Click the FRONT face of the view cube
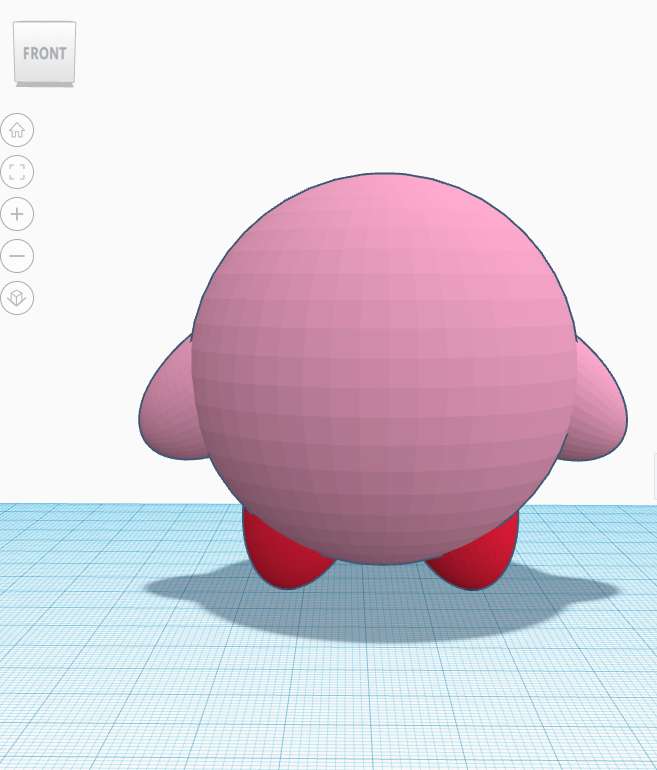 [44, 52]
